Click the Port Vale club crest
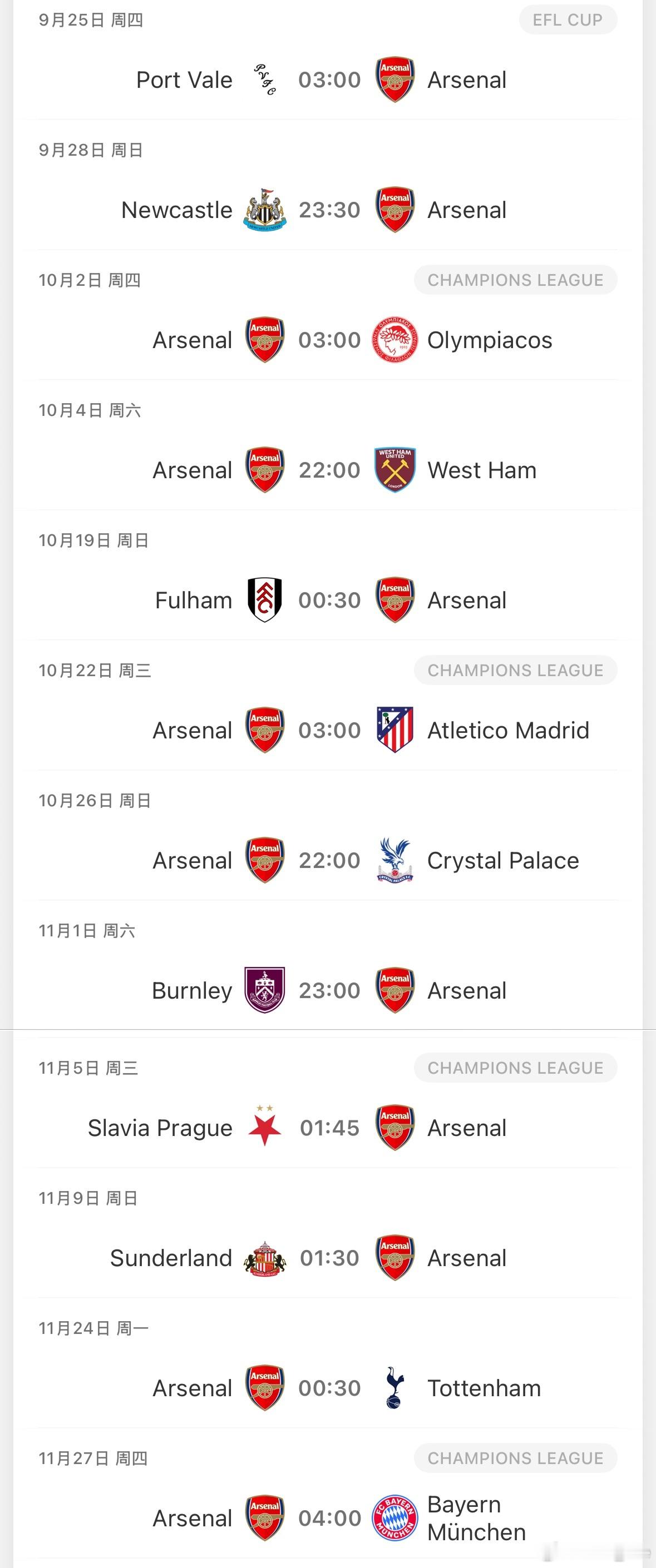 [264, 80]
